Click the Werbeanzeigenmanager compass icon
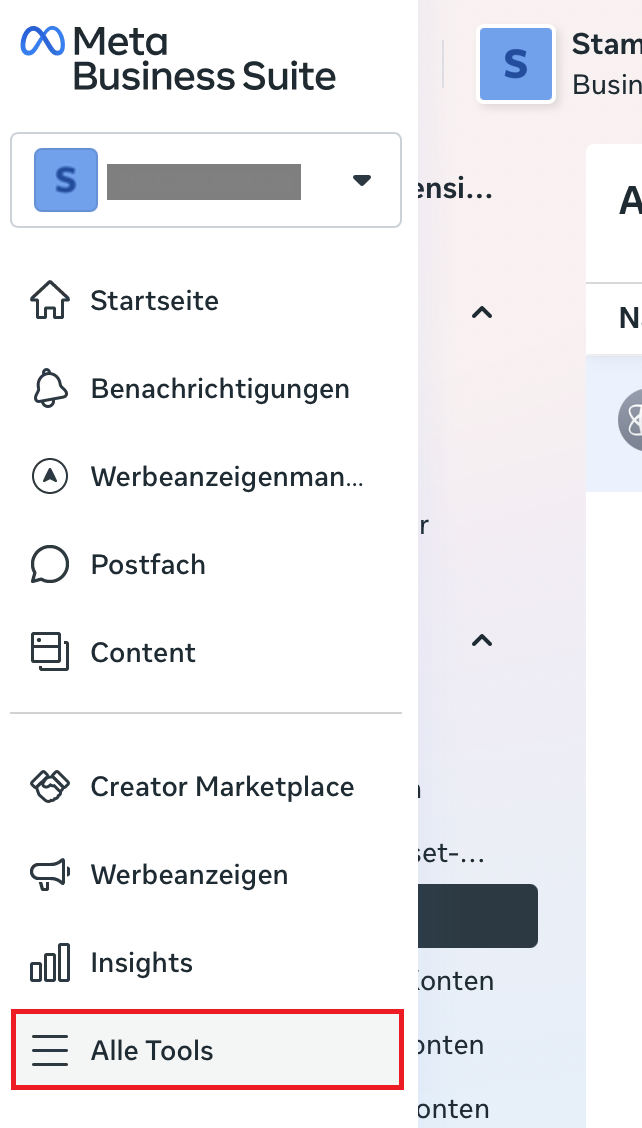642x1128 pixels. click(50, 476)
